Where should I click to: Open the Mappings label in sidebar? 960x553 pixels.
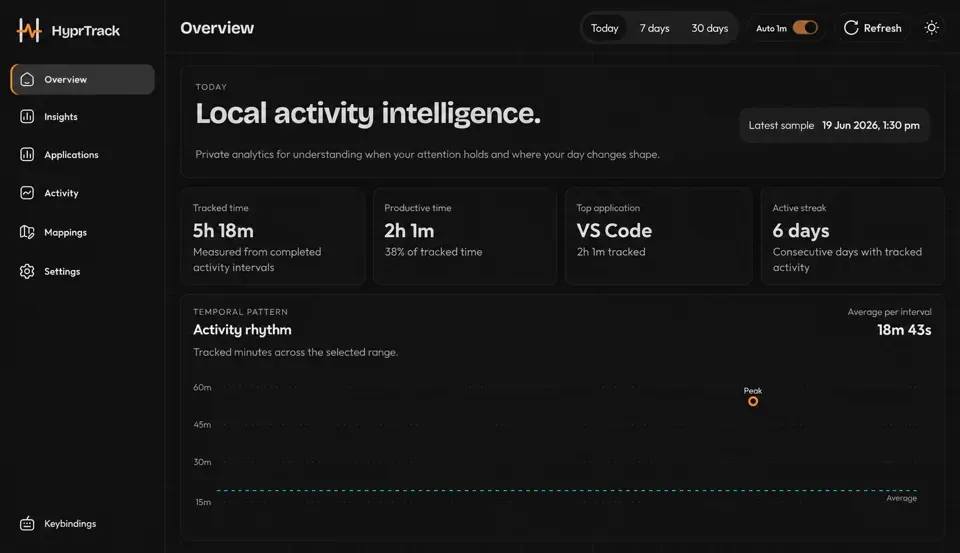click(66, 232)
